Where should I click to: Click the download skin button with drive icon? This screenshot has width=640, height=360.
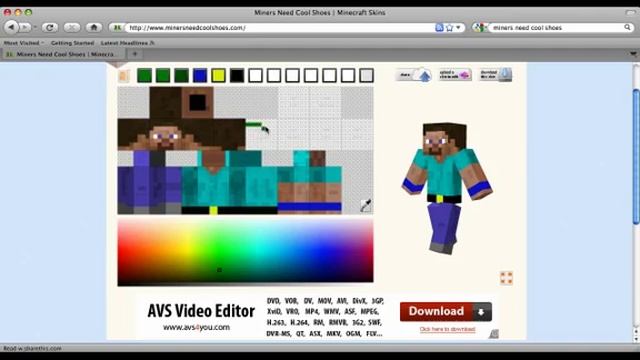tap(496, 75)
